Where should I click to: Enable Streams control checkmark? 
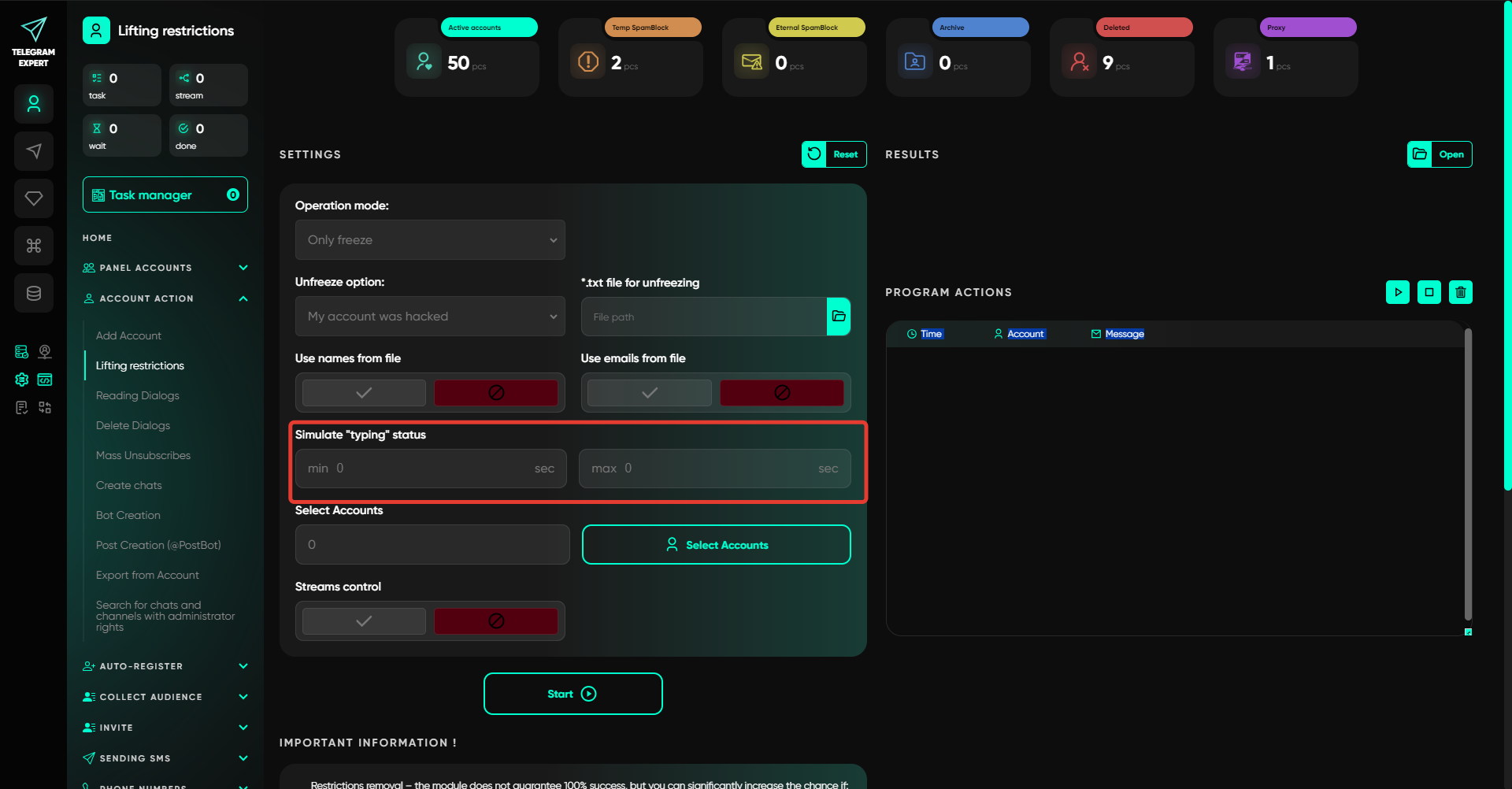coord(364,621)
